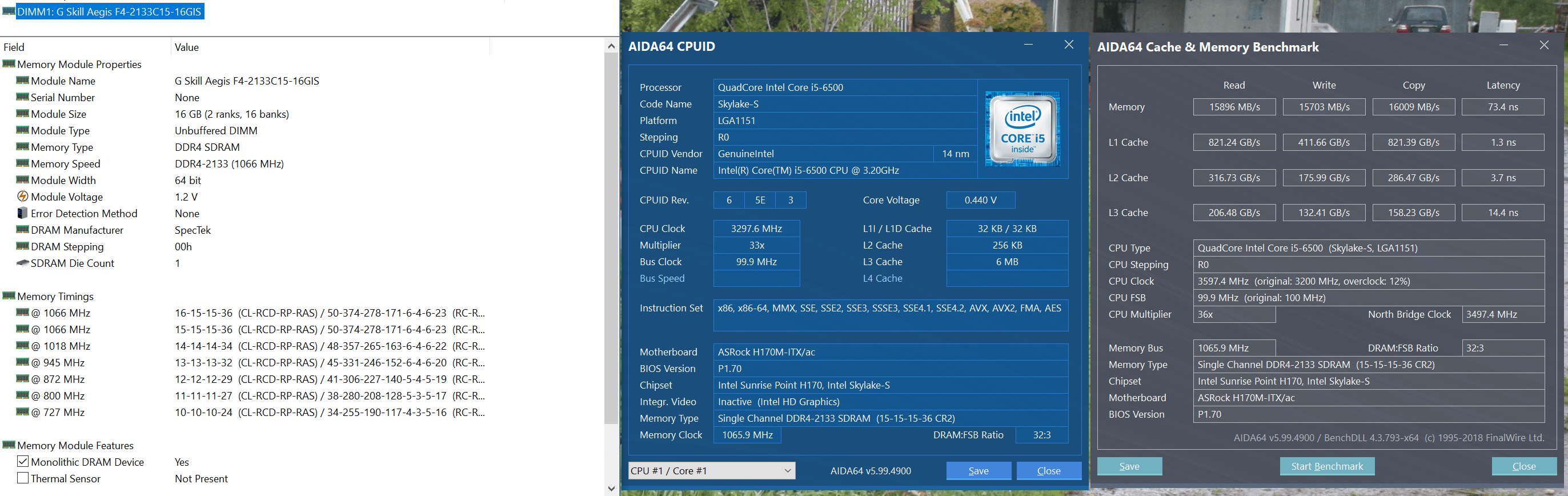Viewport: 1568px width, 496px height.
Task: Click the Memory Speed row icon
Action: click(x=22, y=163)
